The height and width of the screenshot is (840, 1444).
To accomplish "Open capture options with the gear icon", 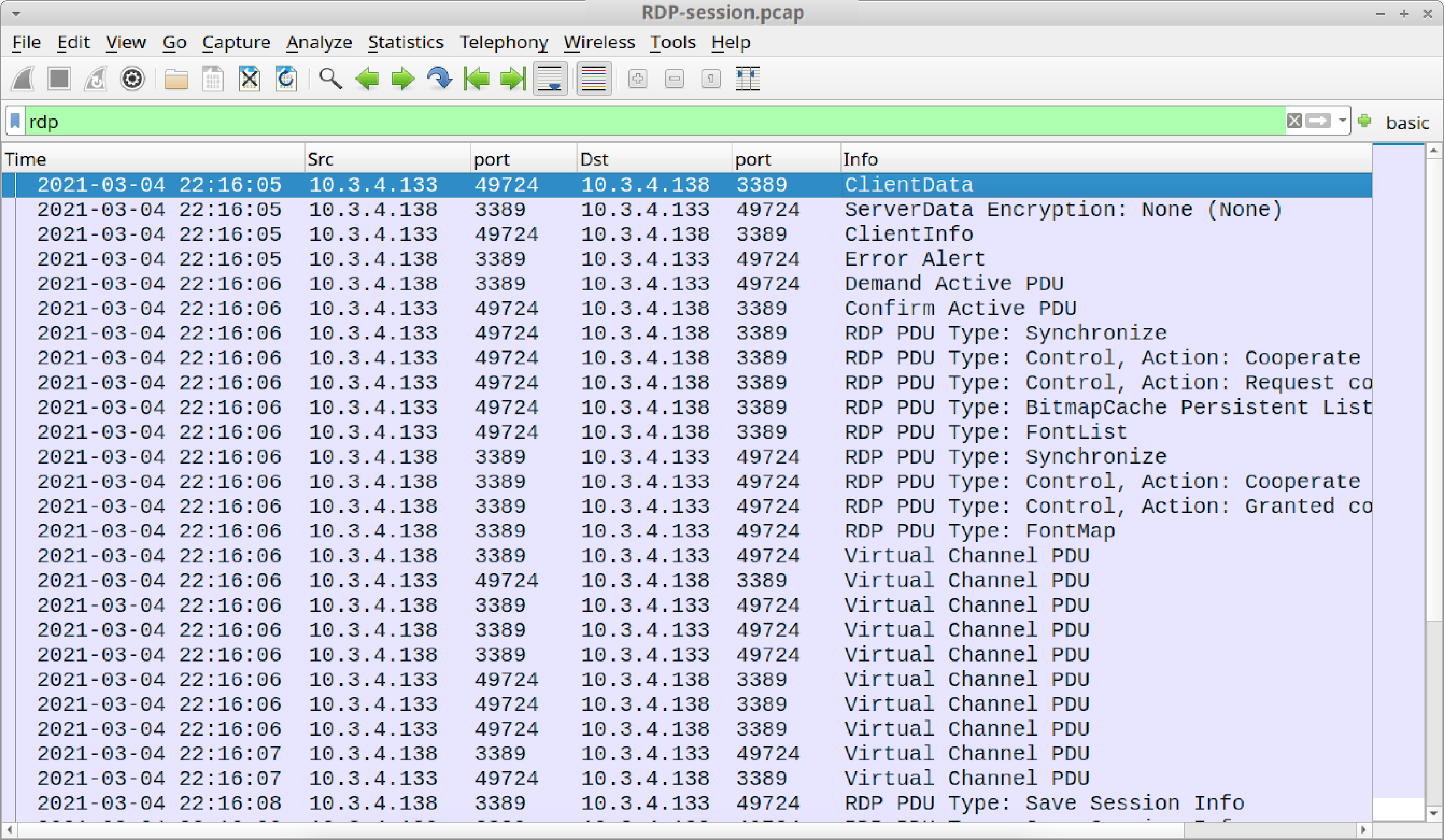I will [x=132, y=79].
